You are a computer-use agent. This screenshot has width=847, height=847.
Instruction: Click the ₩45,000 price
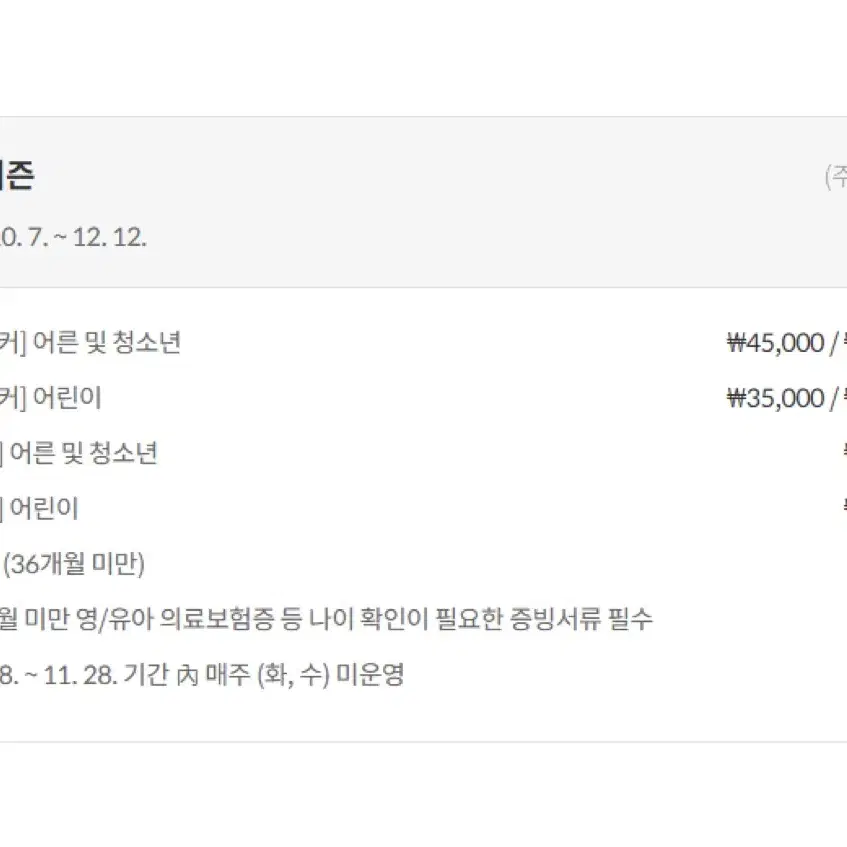click(x=775, y=343)
